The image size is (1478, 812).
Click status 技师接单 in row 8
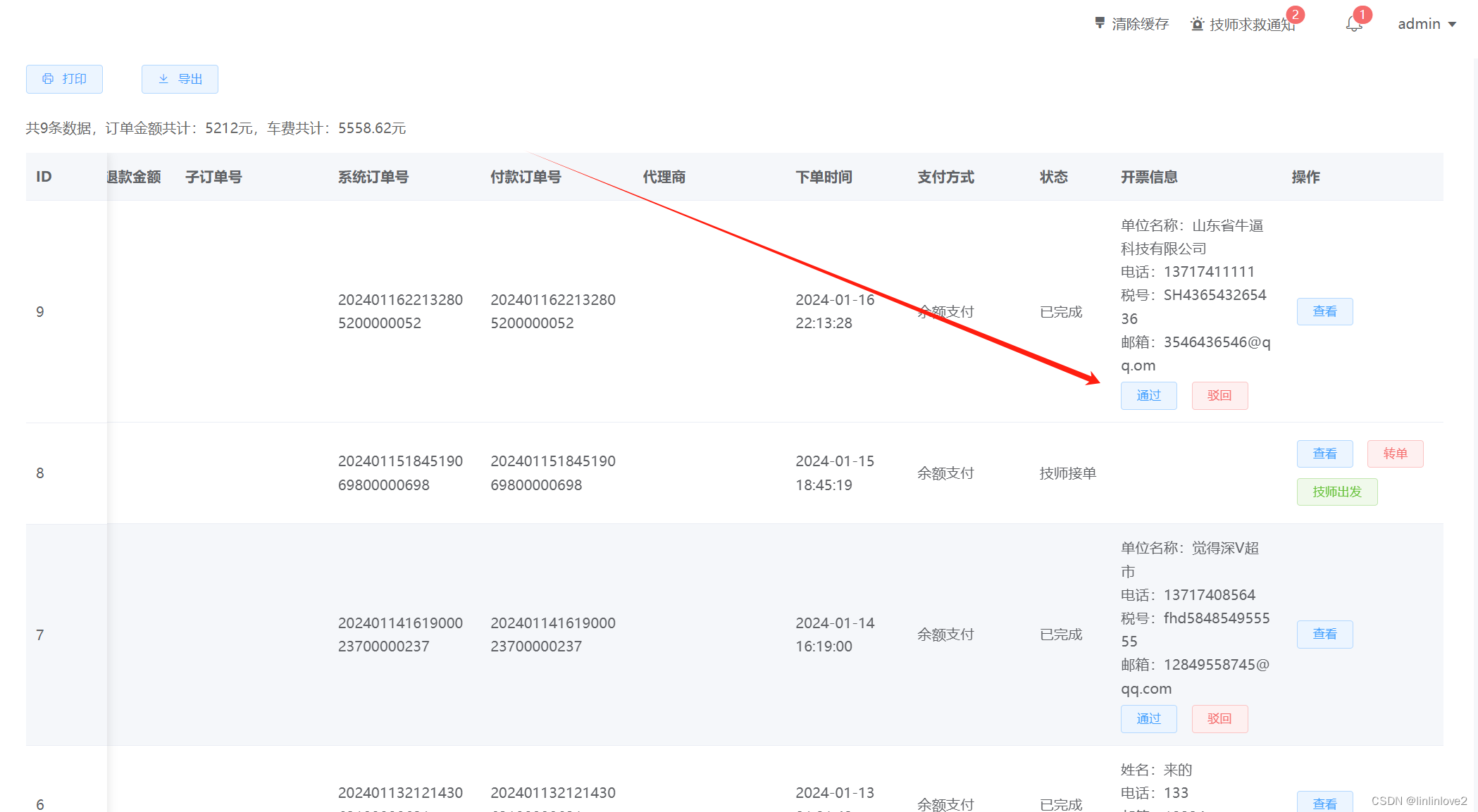tap(1068, 473)
